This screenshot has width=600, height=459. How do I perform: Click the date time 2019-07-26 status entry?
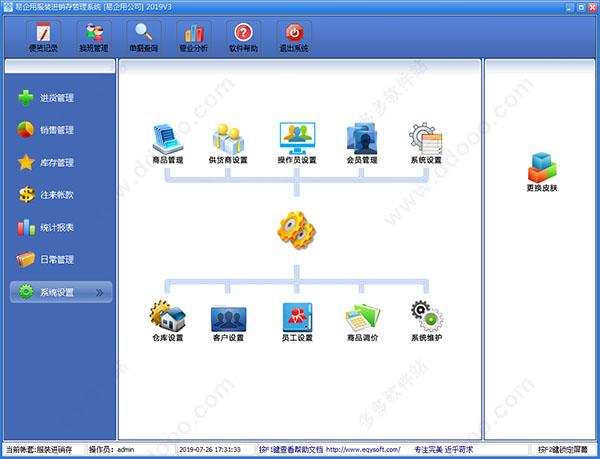(210, 449)
